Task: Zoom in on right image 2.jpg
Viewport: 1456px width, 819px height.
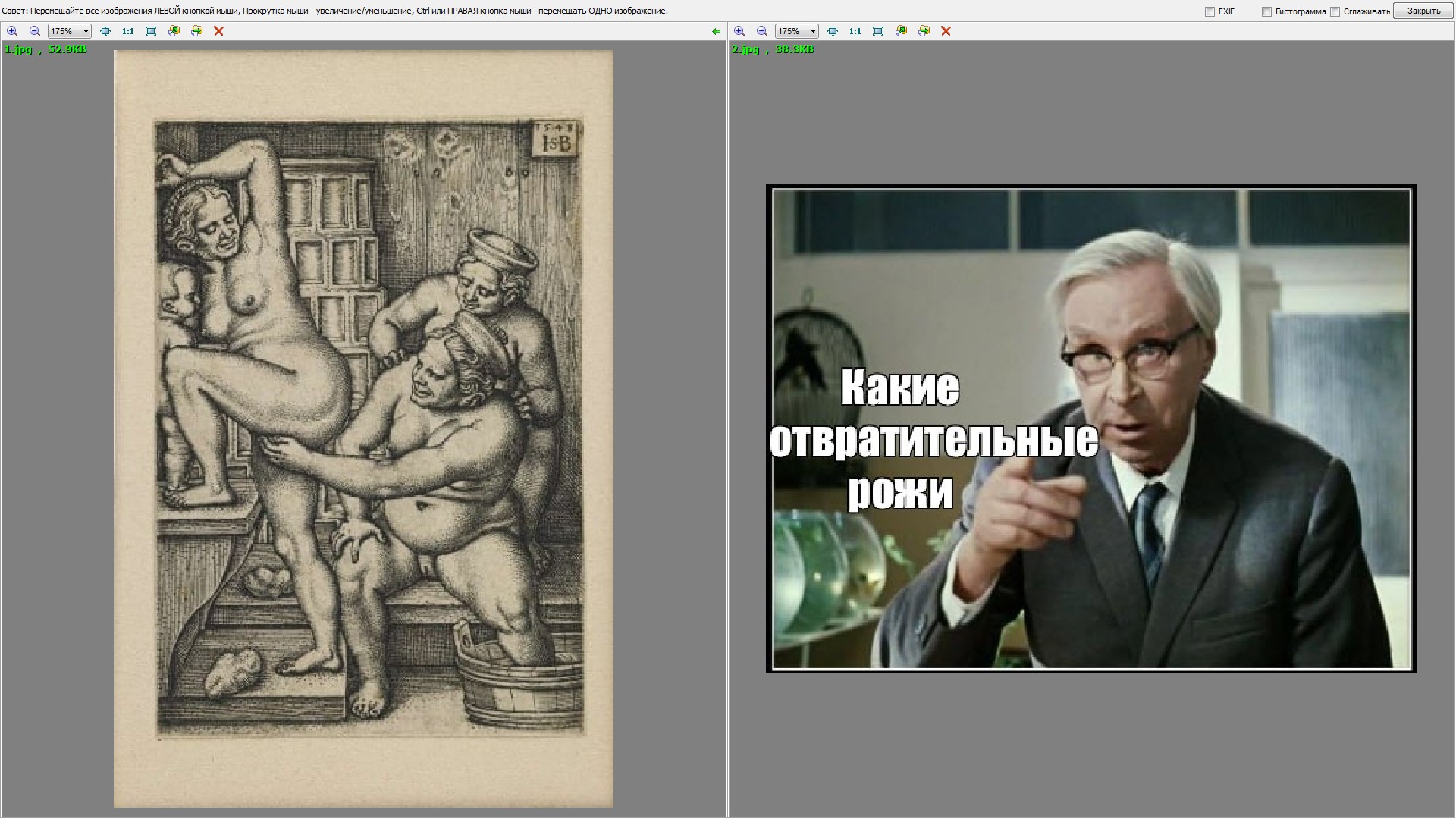Action: click(739, 31)
